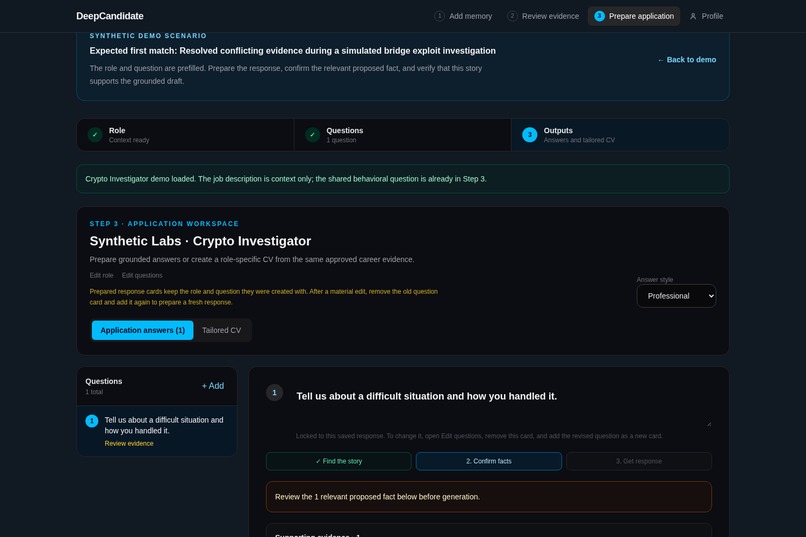Open the Answer style dropdown
This screenshot has width=806, height=537.
pyautogui.click(x=676, y=296)
